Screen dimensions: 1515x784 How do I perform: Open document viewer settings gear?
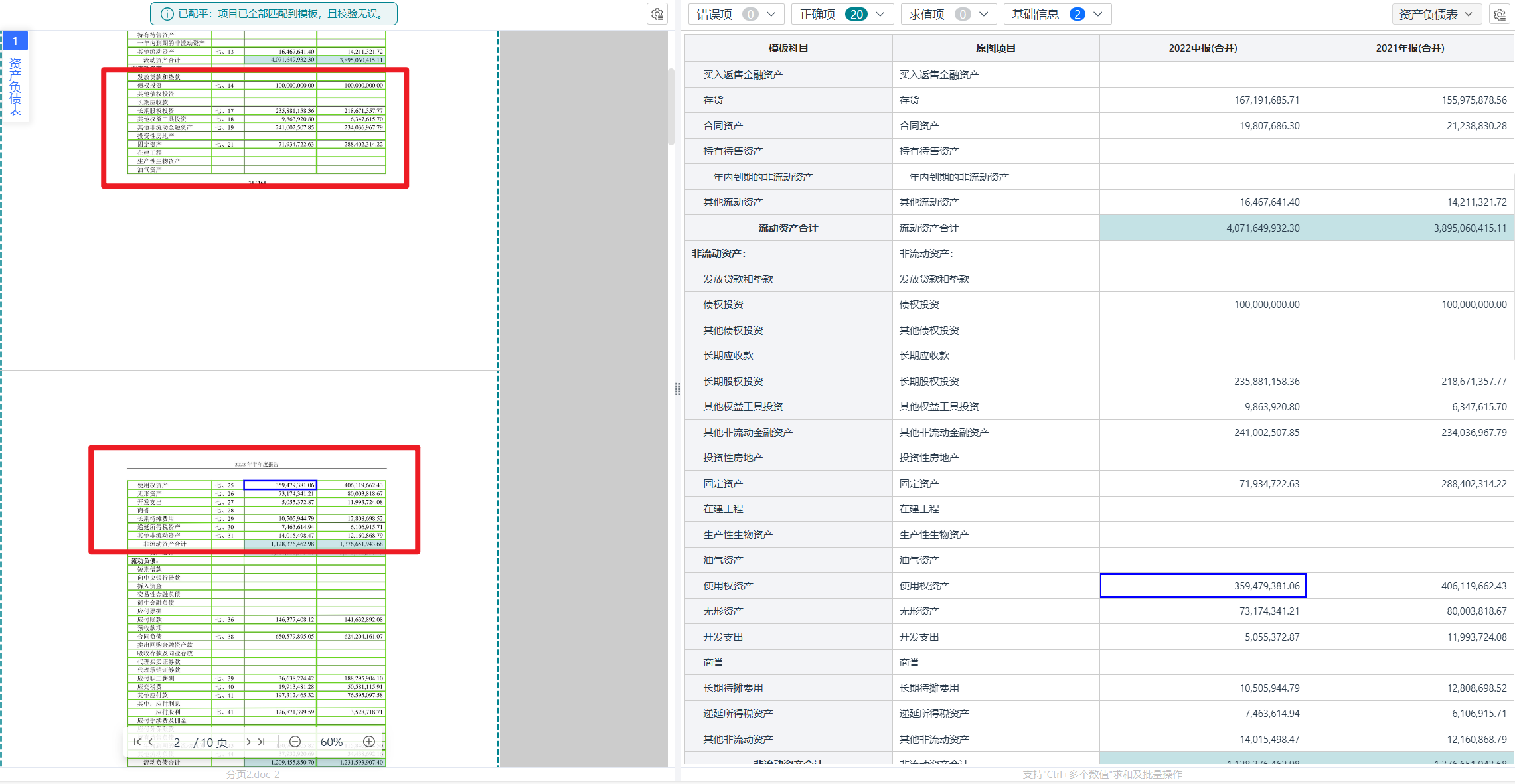point(657,14)
